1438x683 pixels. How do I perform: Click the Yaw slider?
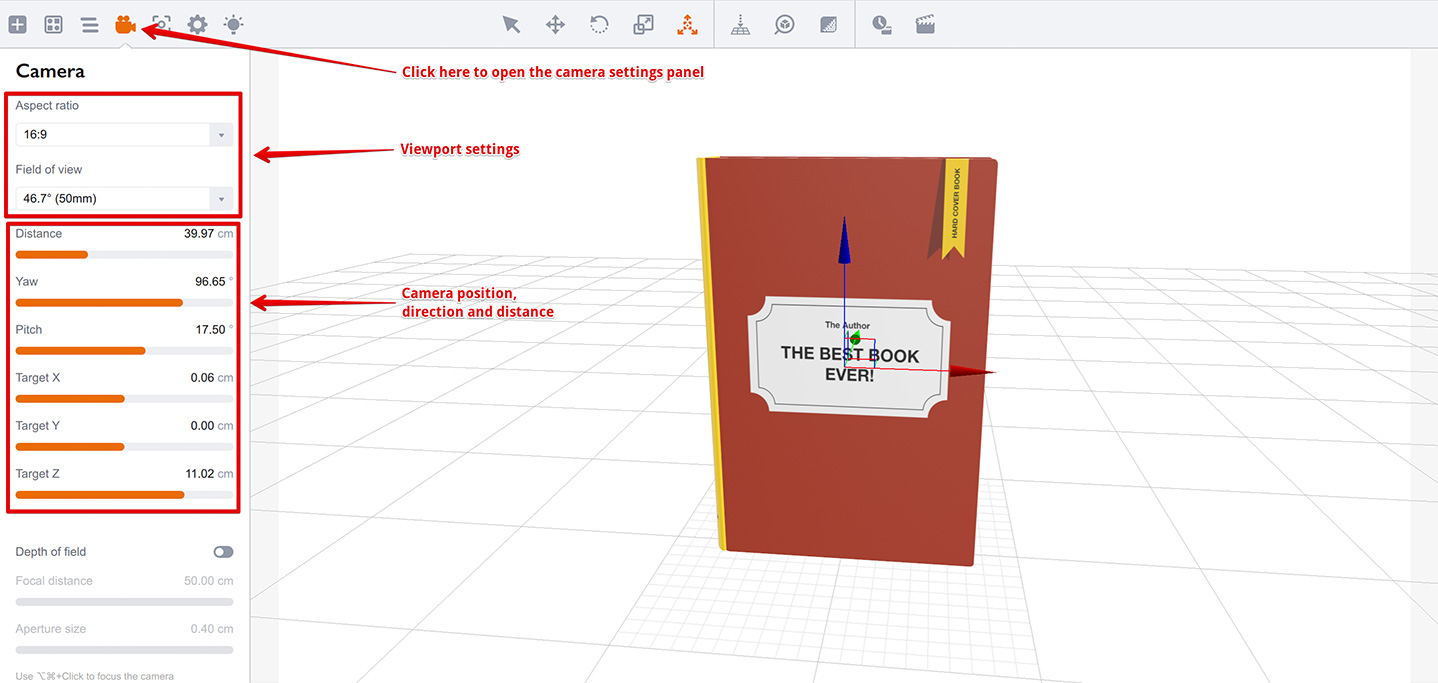point(124,302)
